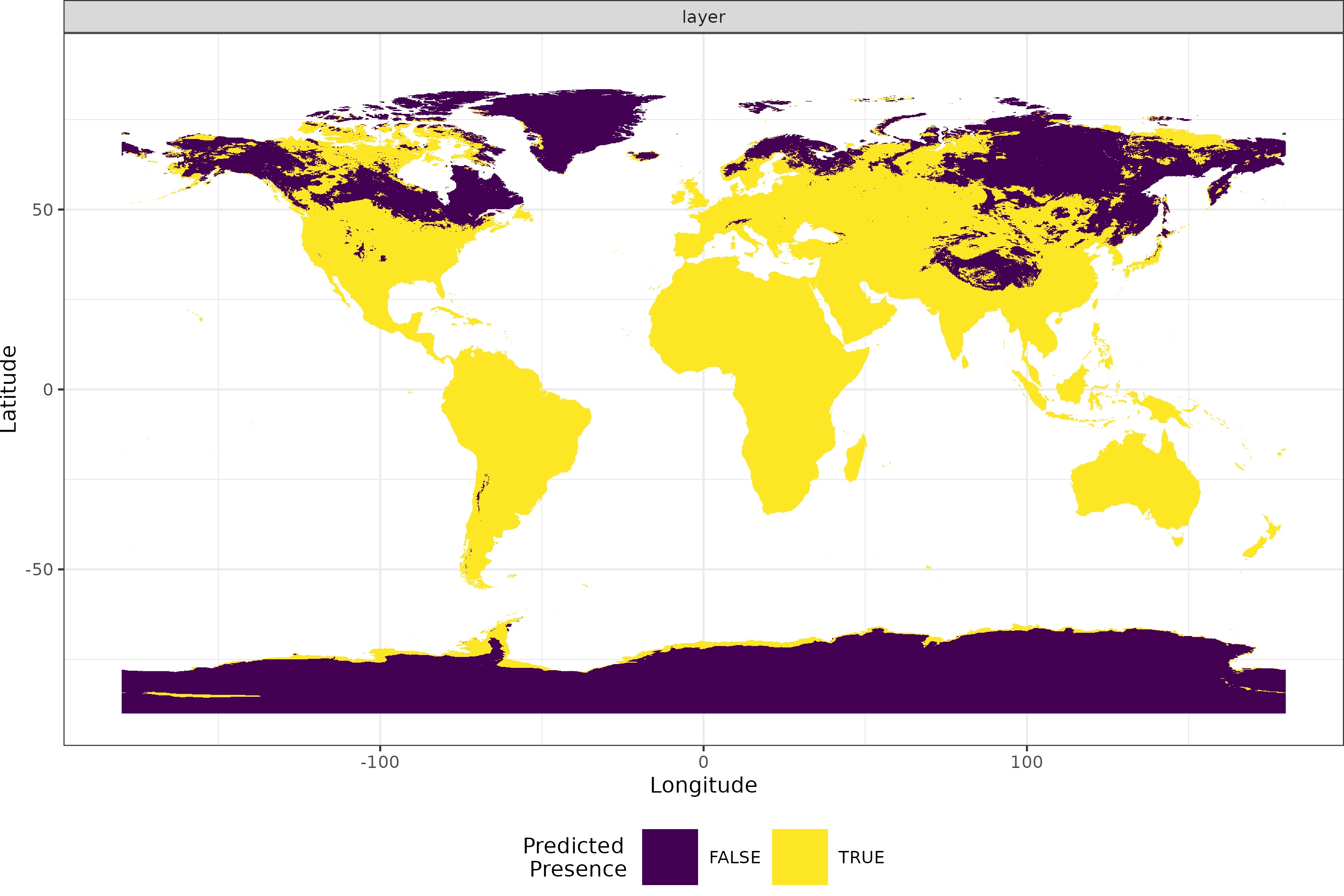Click the 'Longitude' axis title
The width and height of the screenshot is (1344, 896).
point(703,785)
